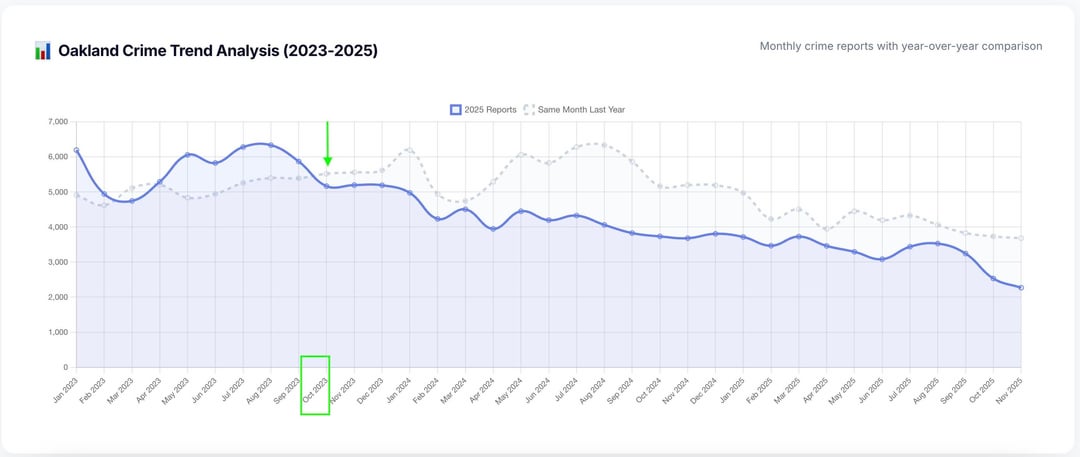Click the blue 2025 Reports legend swatch
The image size is (1080, 457).
pyautogui.click(x=456, y=109)
